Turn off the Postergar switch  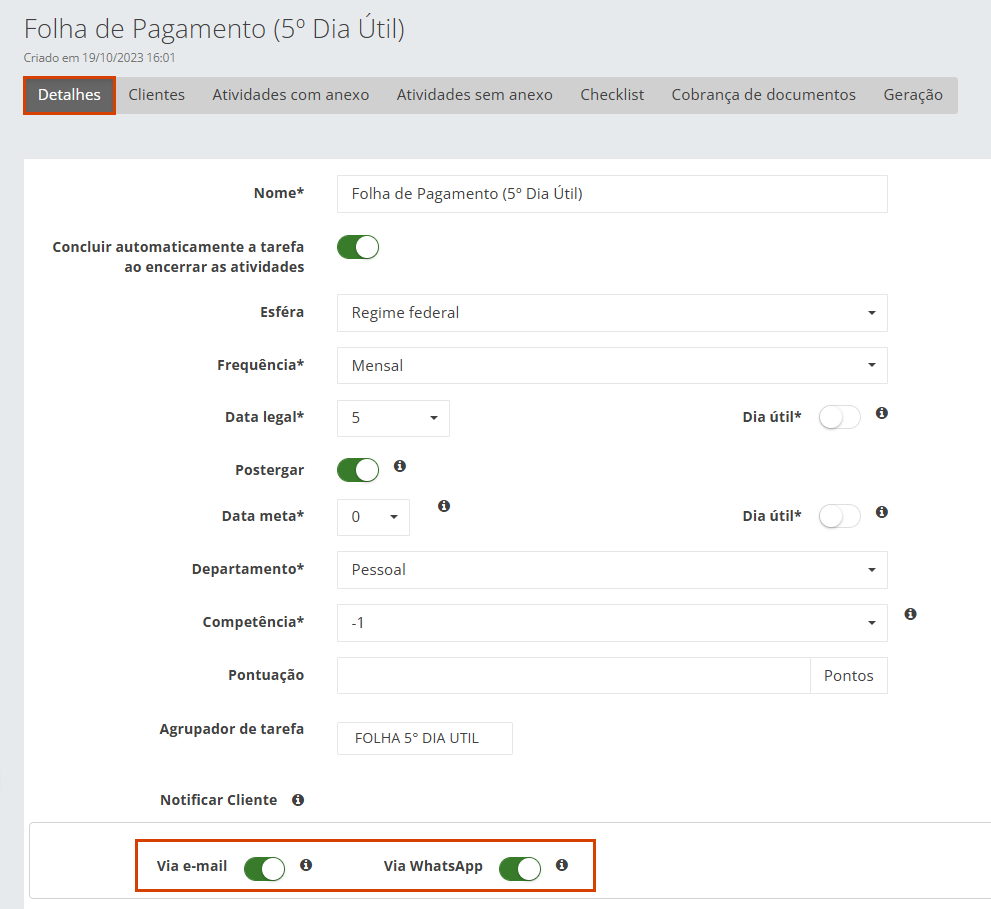coord(358,470)
